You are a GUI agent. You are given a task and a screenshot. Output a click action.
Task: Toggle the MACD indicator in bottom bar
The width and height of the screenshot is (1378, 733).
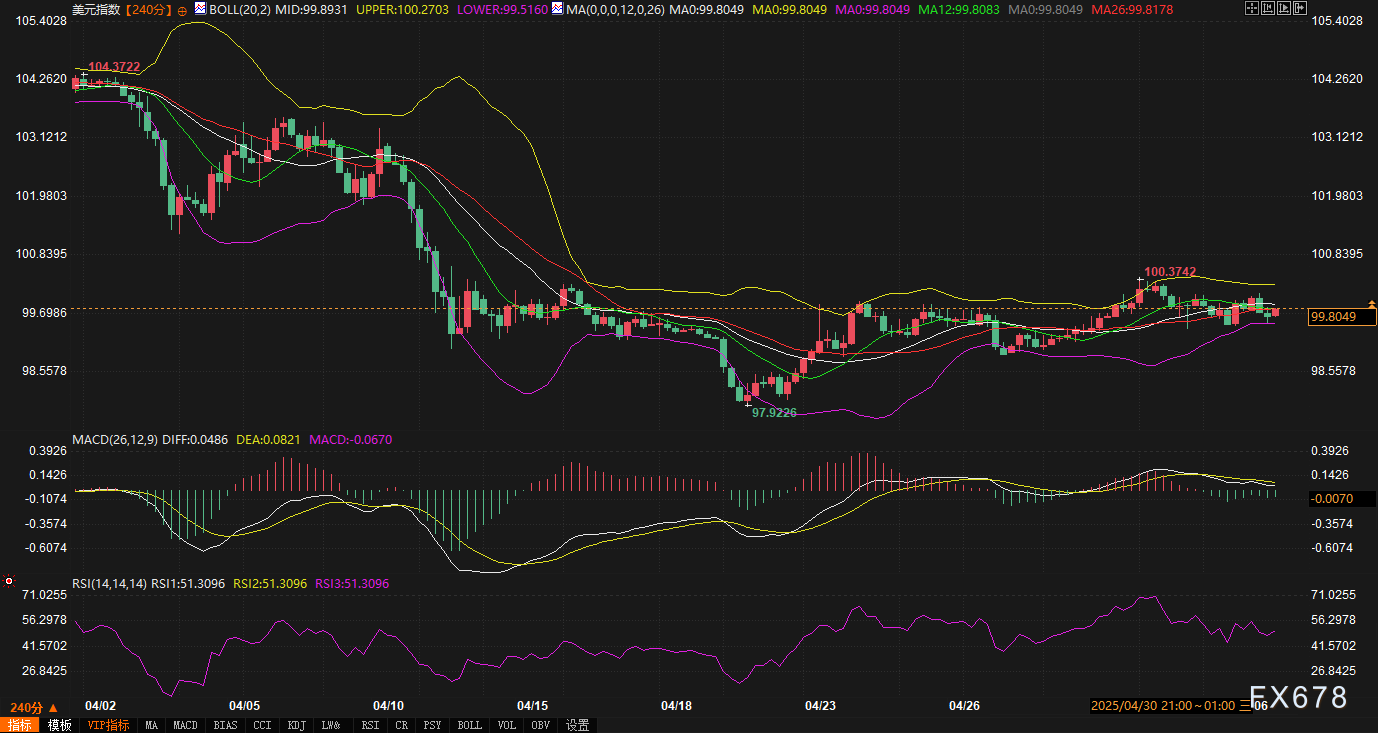[185, 725]
